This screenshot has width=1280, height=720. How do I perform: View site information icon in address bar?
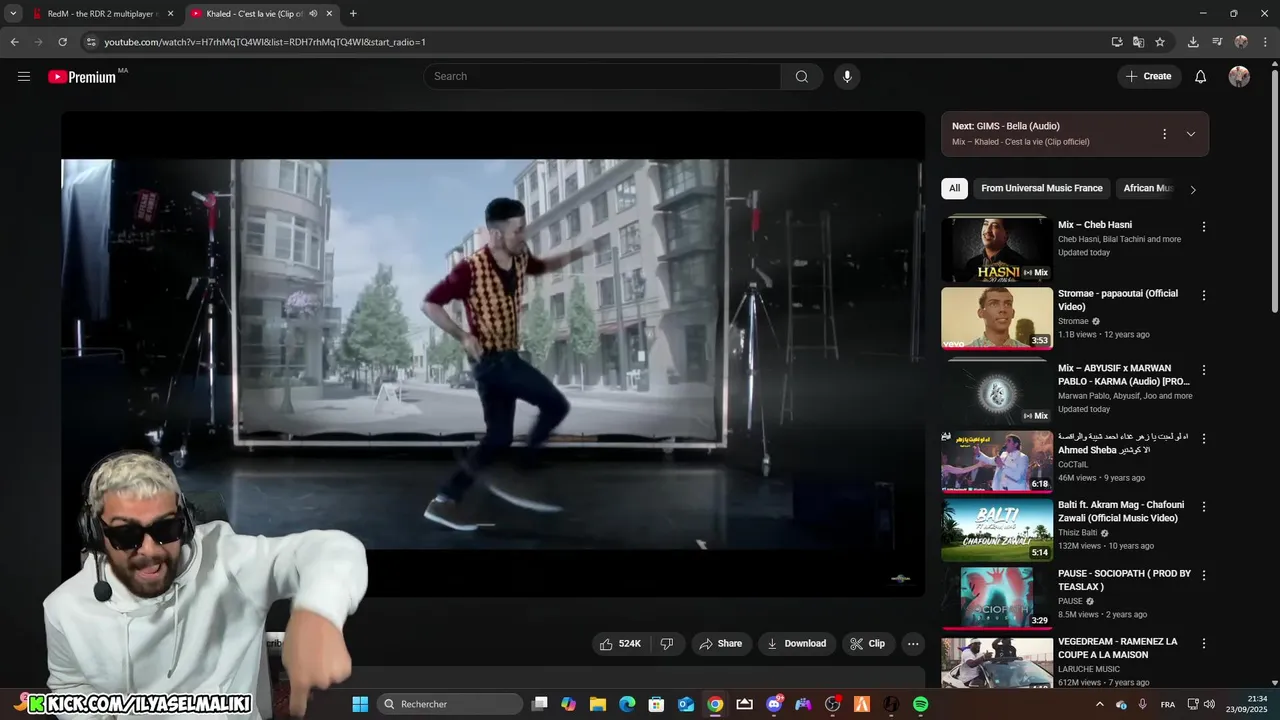[x=91, y=42]
